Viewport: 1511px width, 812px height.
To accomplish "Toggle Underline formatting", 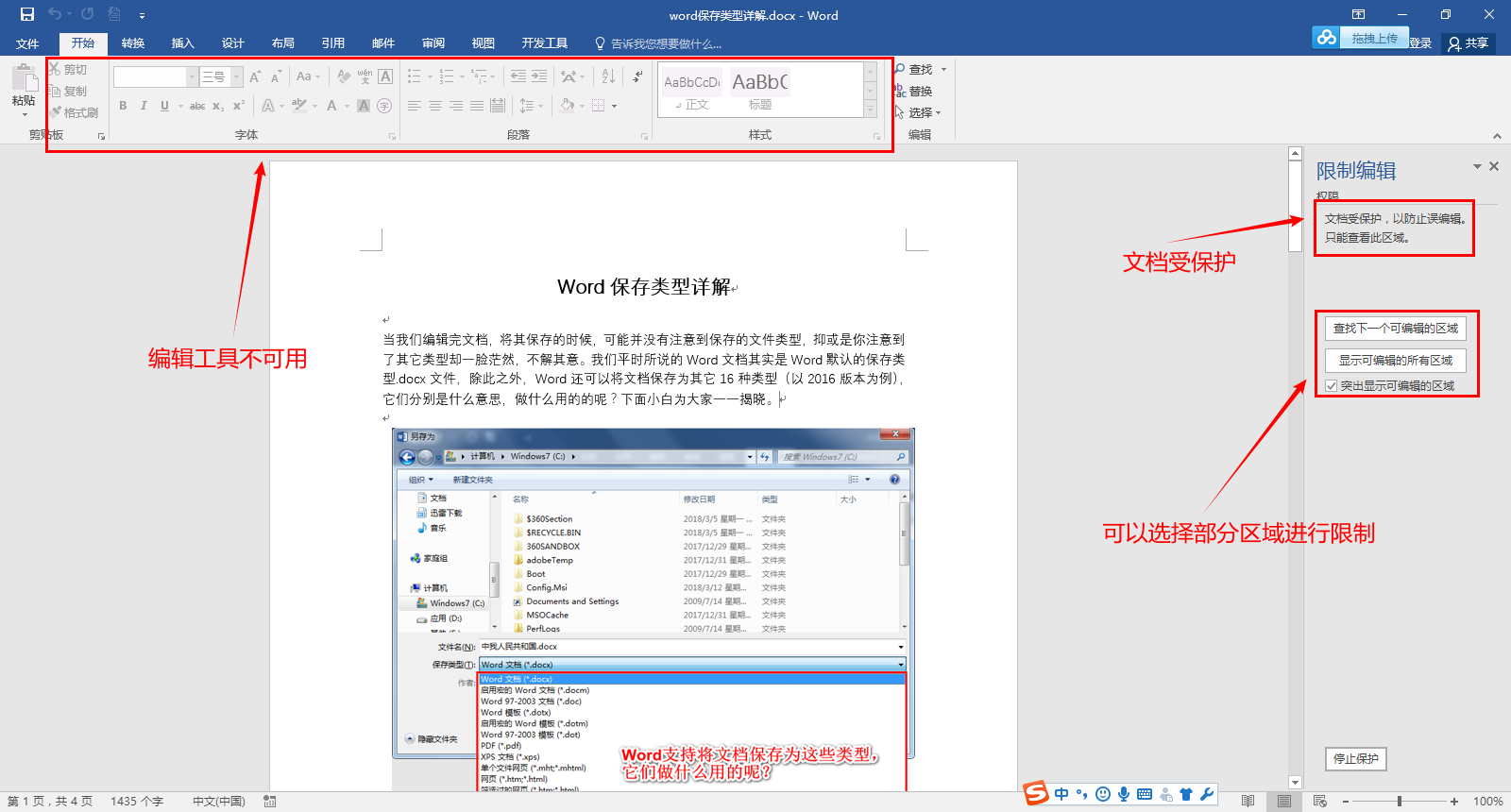I will [x=164, y=106].
